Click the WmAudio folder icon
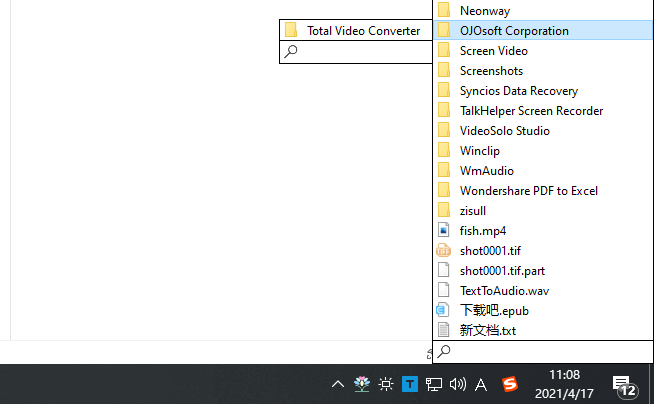 tap(444, 170)
